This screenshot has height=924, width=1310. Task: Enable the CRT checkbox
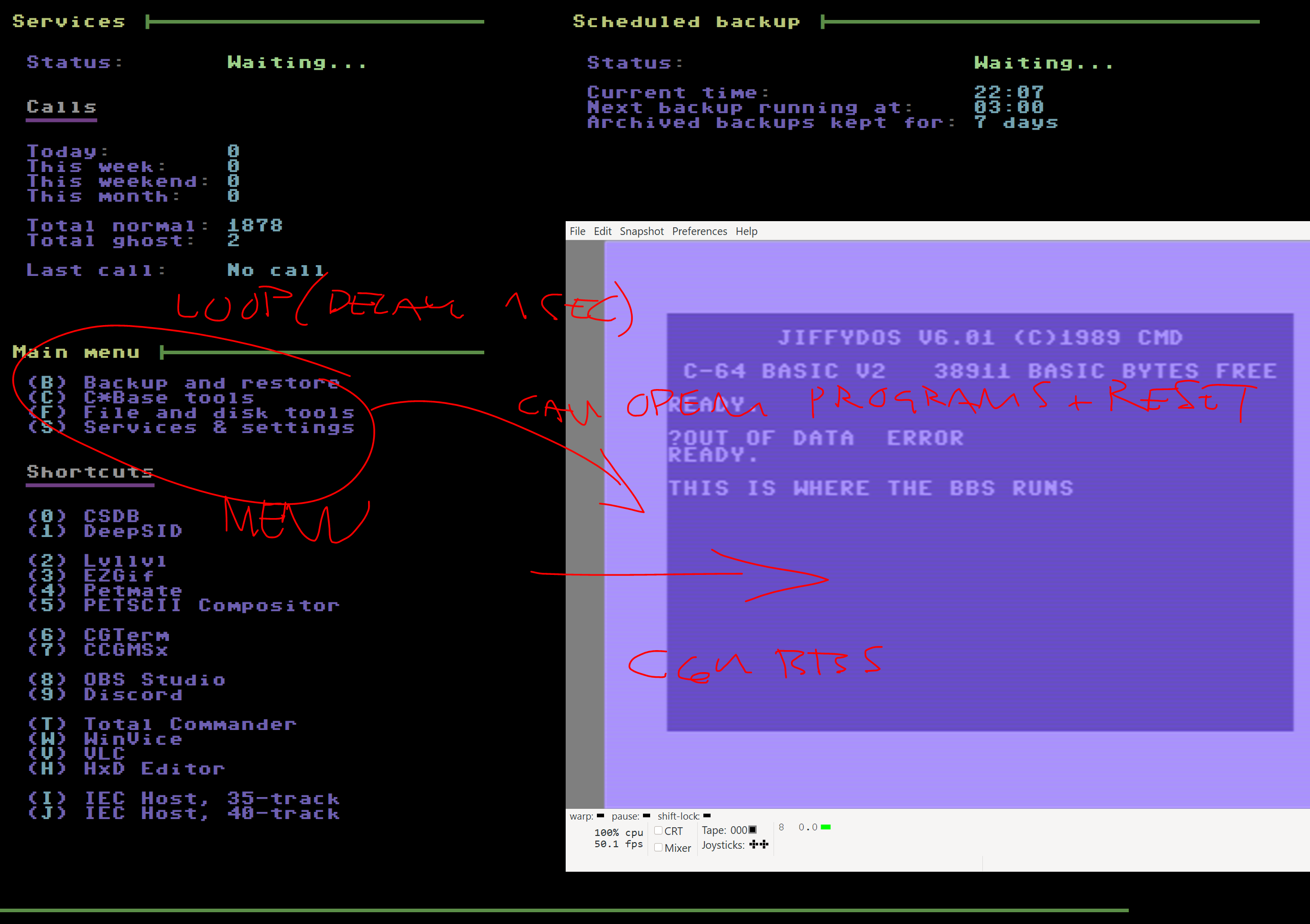(x=658, y=830)
